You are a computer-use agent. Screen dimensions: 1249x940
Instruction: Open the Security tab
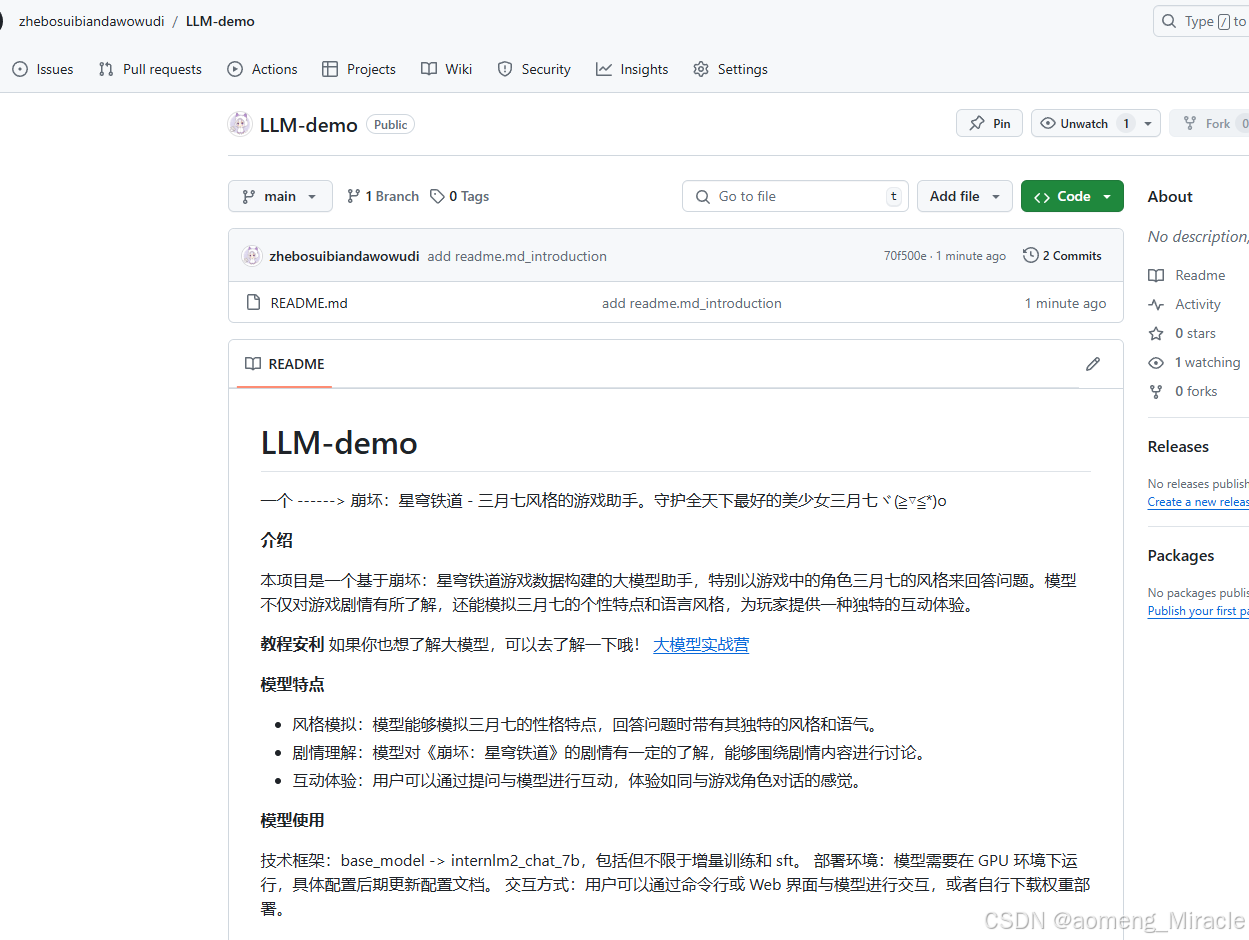coord(534,69)
